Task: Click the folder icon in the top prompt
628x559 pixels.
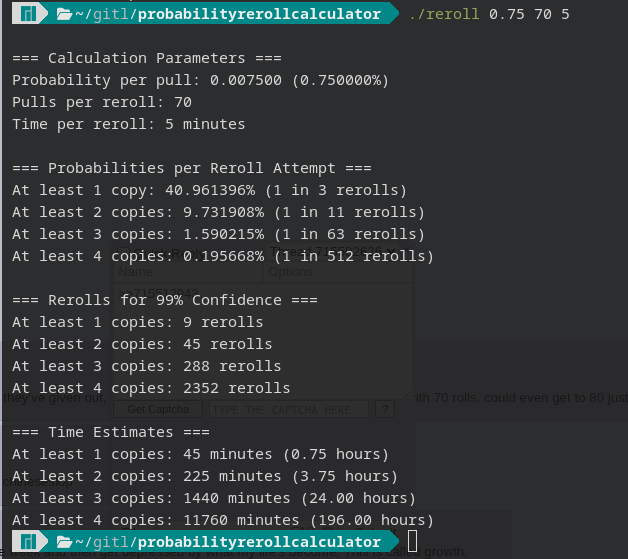Action: 64,14
